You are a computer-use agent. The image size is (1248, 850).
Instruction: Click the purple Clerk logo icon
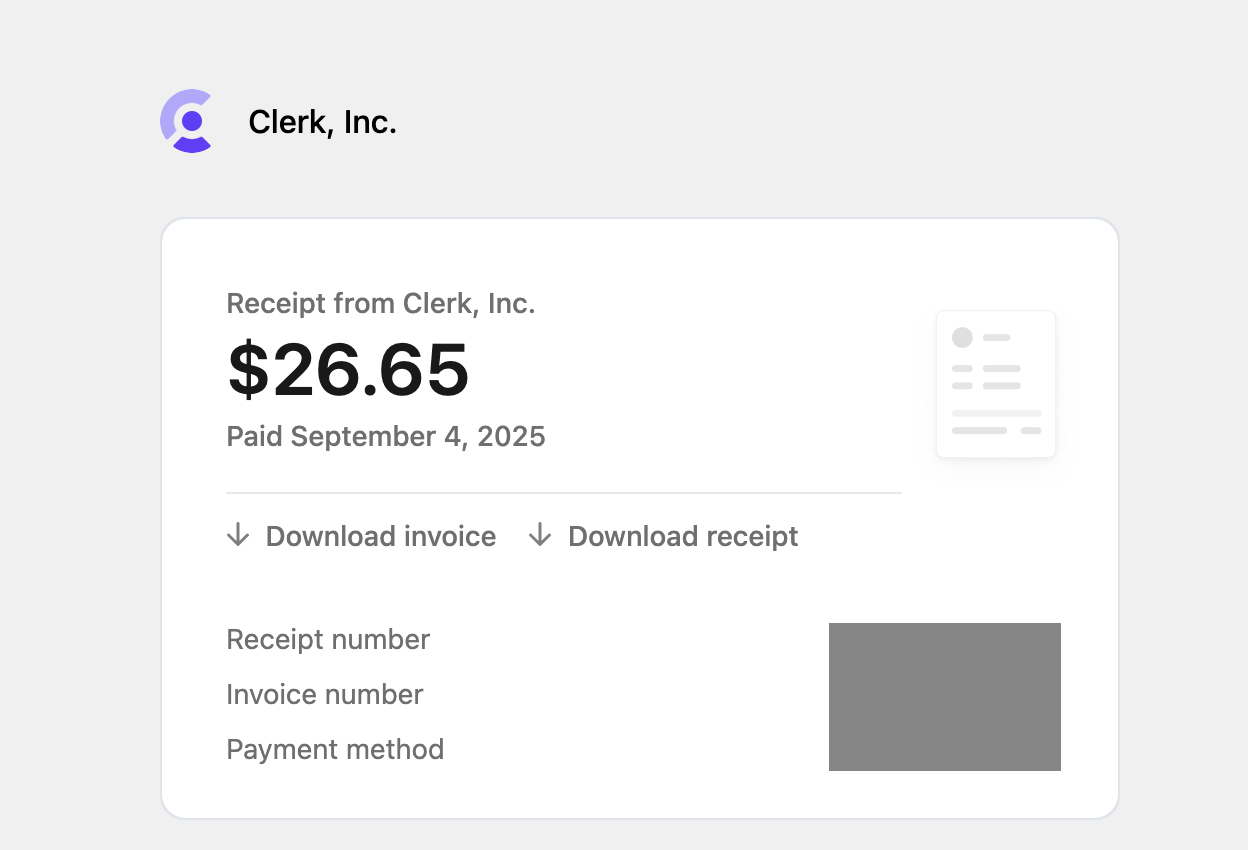coord(187,121)
